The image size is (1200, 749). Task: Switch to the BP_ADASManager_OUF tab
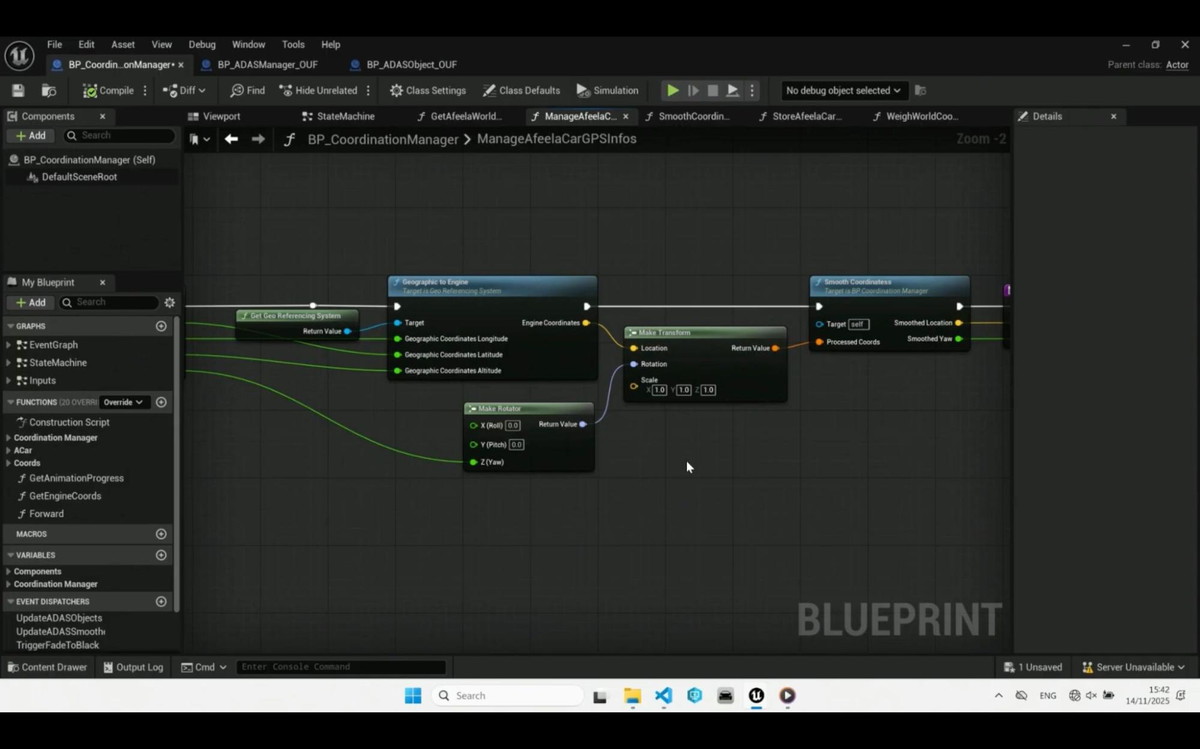click(x=267, y=64)
